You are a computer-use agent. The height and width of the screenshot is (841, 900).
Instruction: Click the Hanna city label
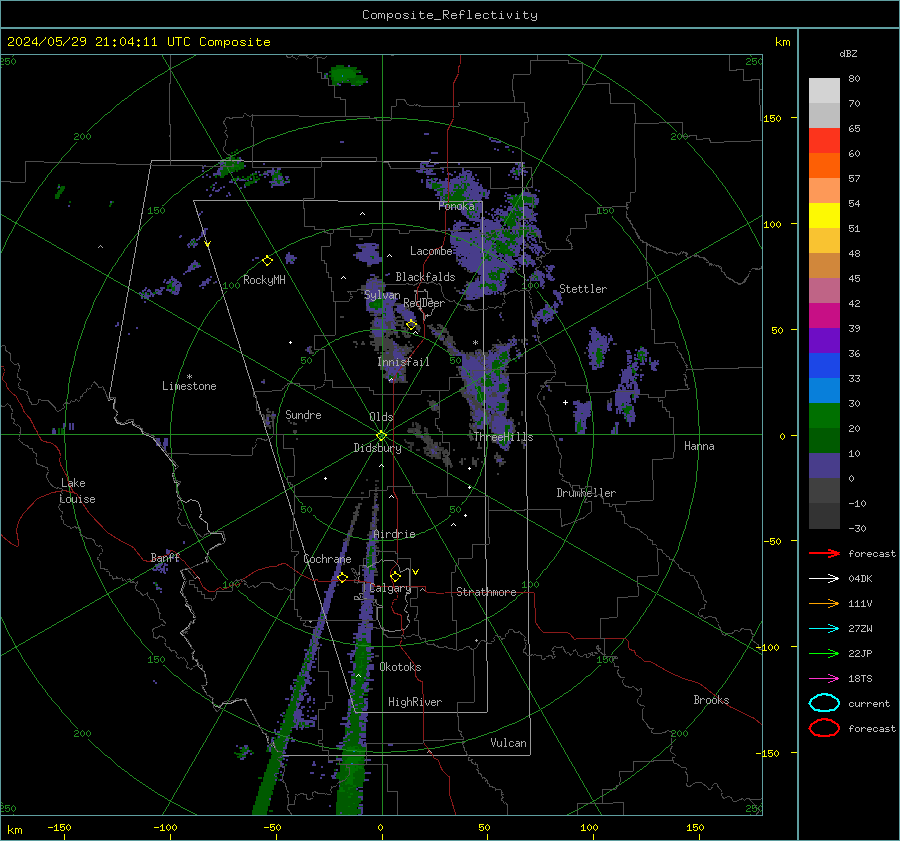[x=699, y=446]
